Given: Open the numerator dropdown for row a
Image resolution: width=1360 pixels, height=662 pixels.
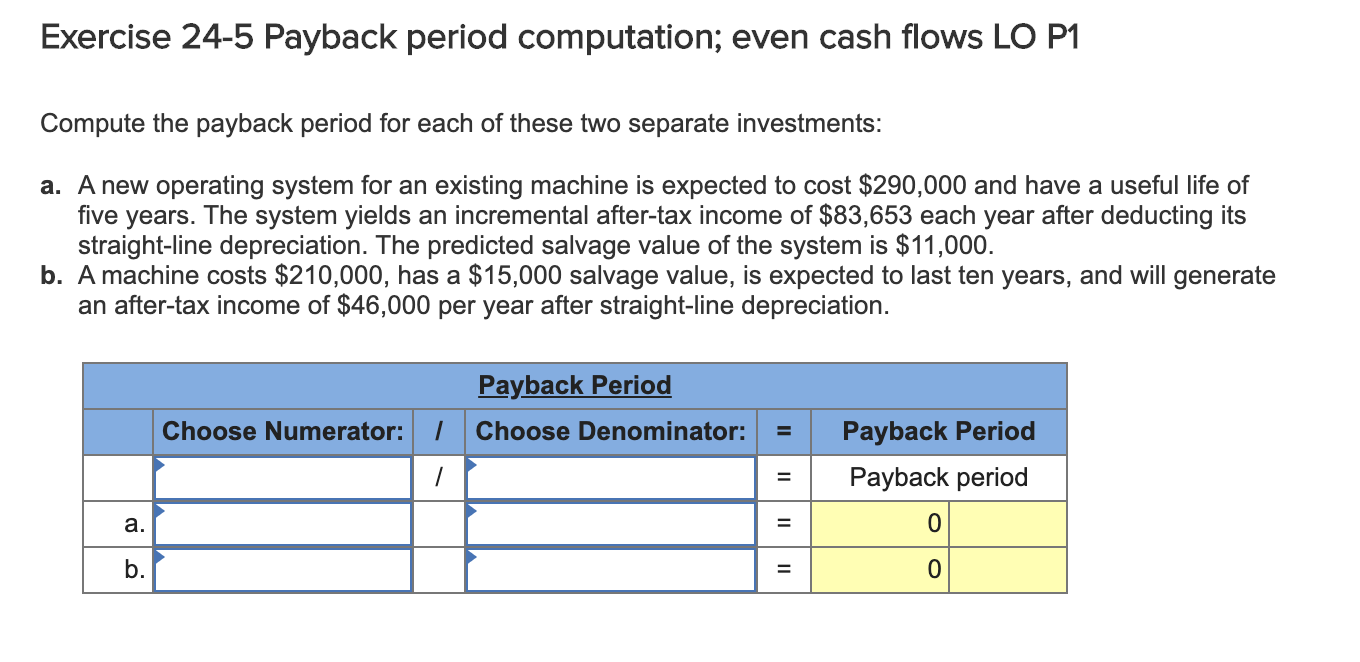Looking at the screenshot, I should 283,523.
